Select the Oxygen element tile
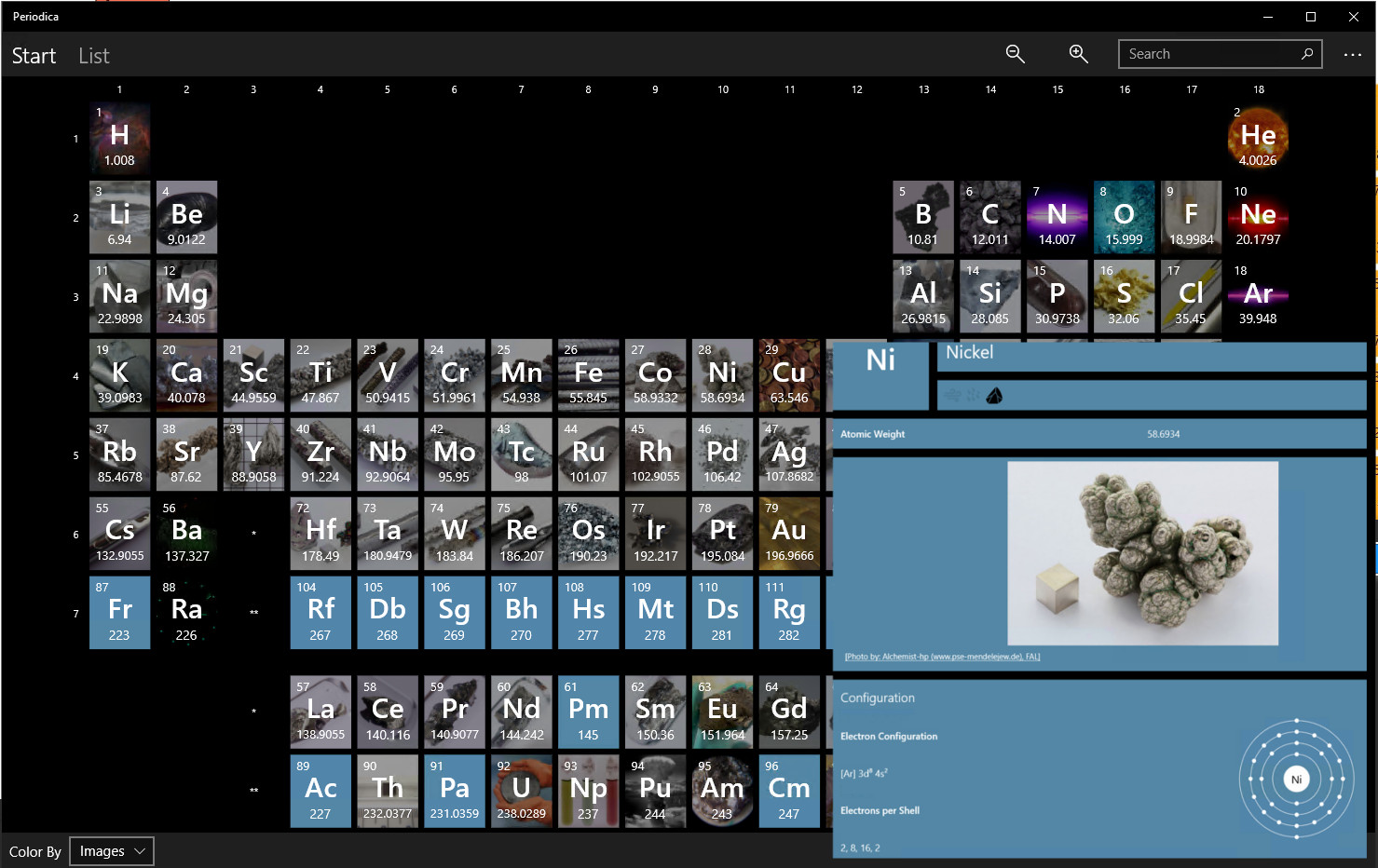1378x868 pixels. point(1124,217)
